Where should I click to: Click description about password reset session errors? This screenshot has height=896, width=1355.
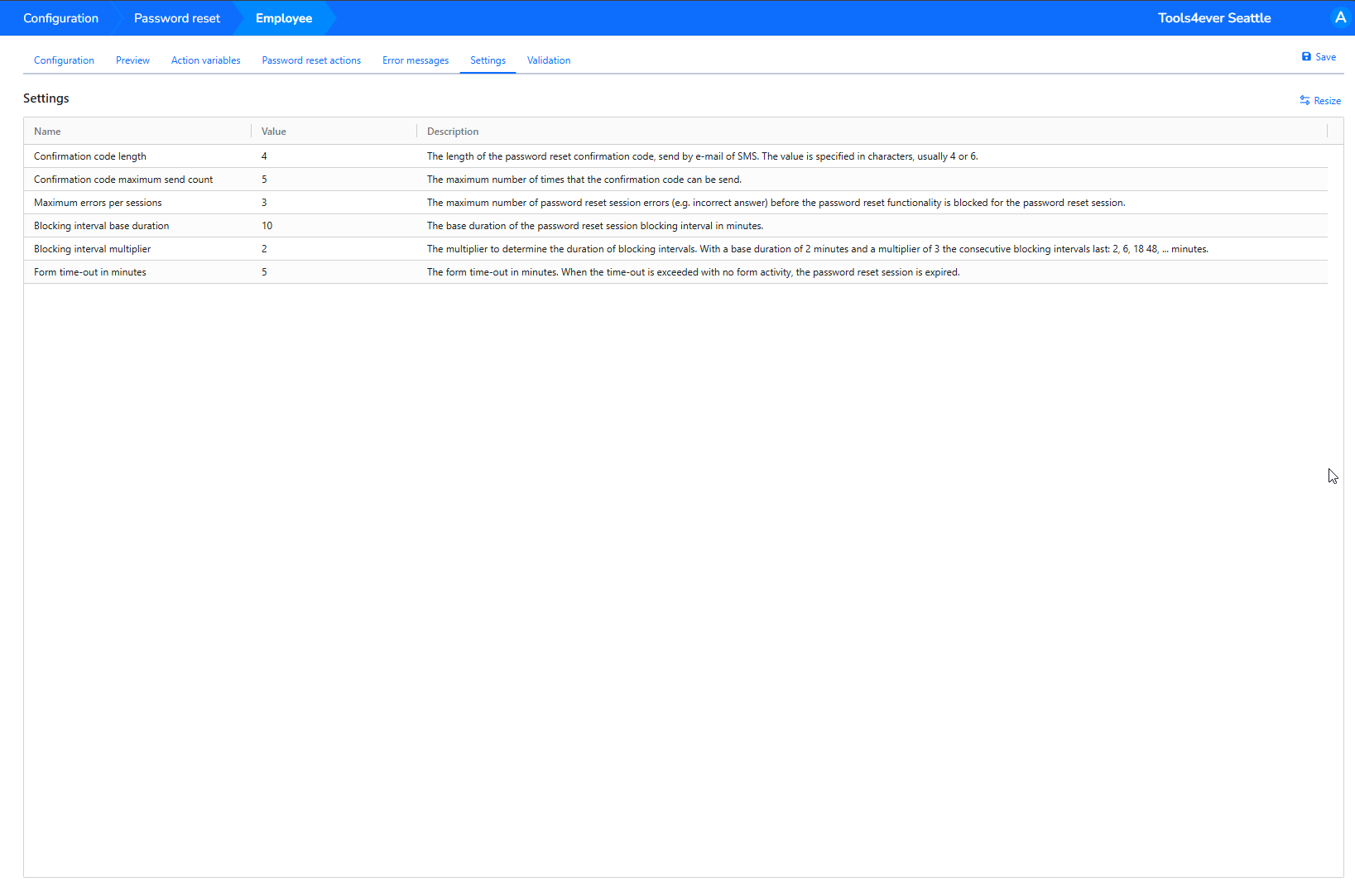point(776,203)
